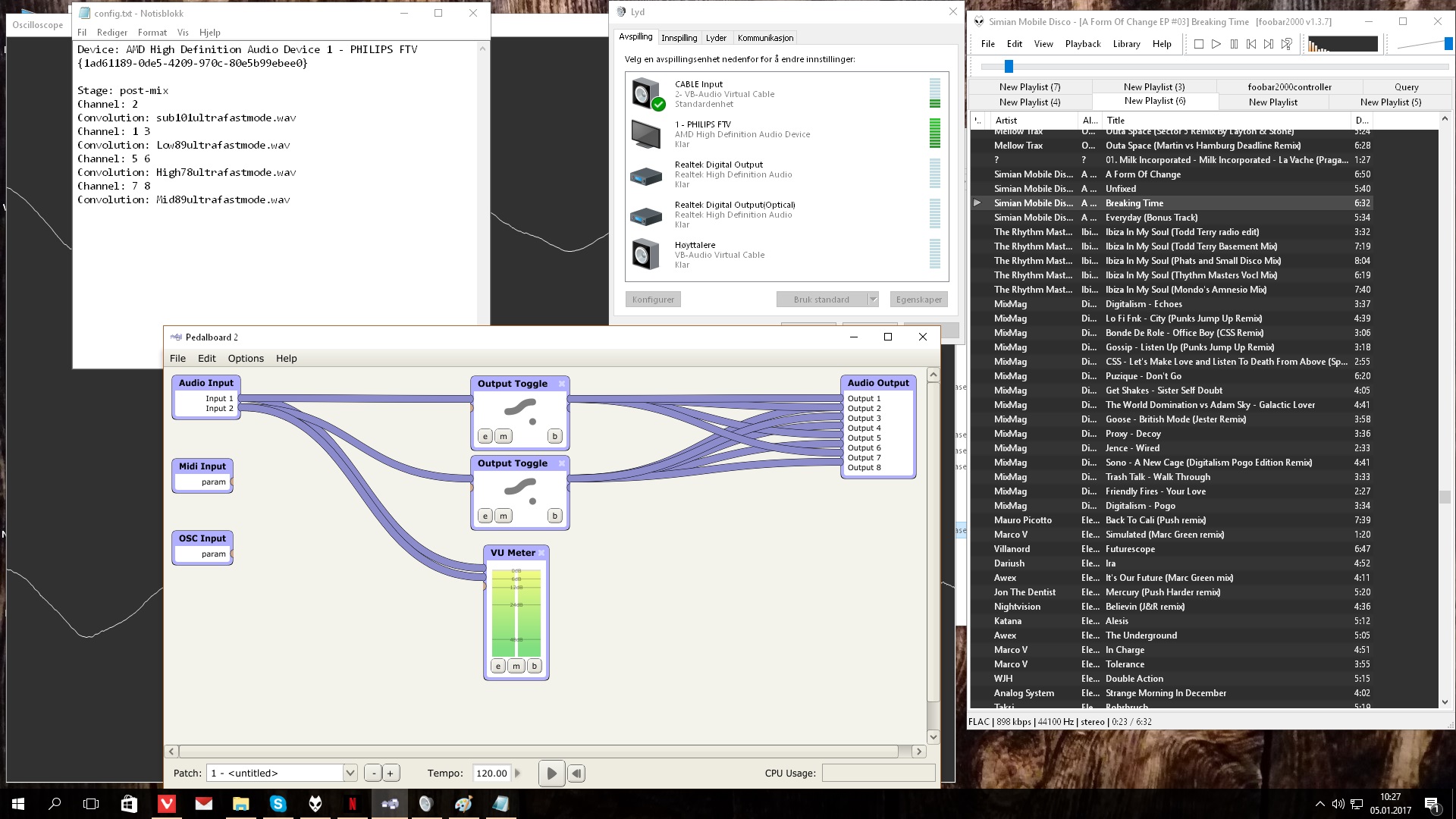Viewport: 1456px width, 819px height.
Task: Open the Rediger menu in Notisblokk
Action: tap(111, 33)
